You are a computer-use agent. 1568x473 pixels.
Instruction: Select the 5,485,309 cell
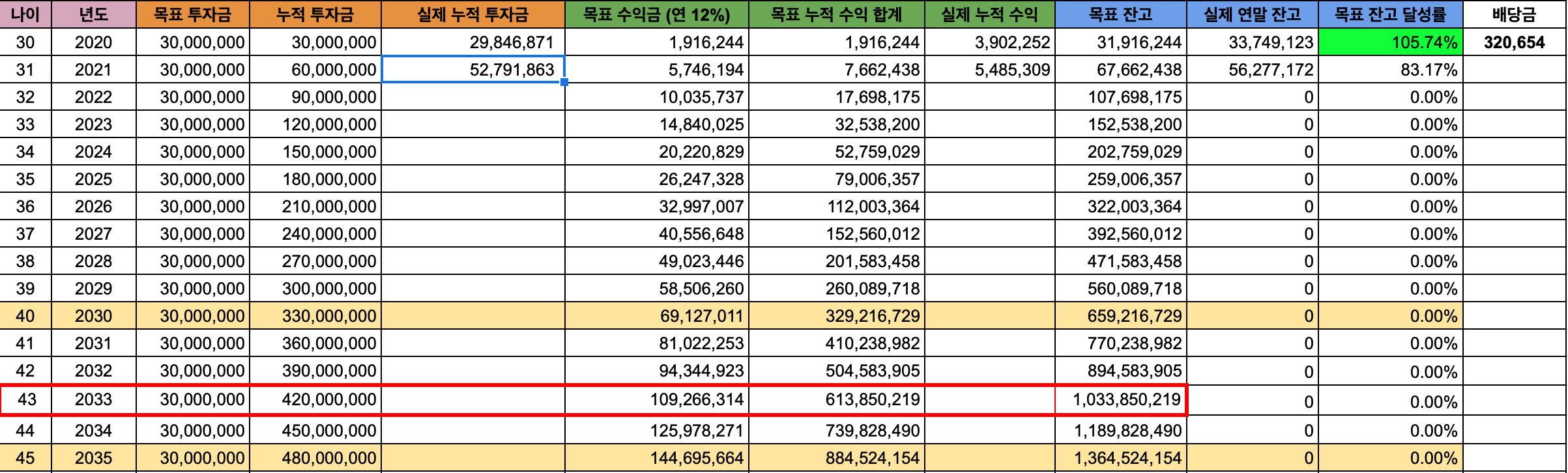[x=990, y=70]
